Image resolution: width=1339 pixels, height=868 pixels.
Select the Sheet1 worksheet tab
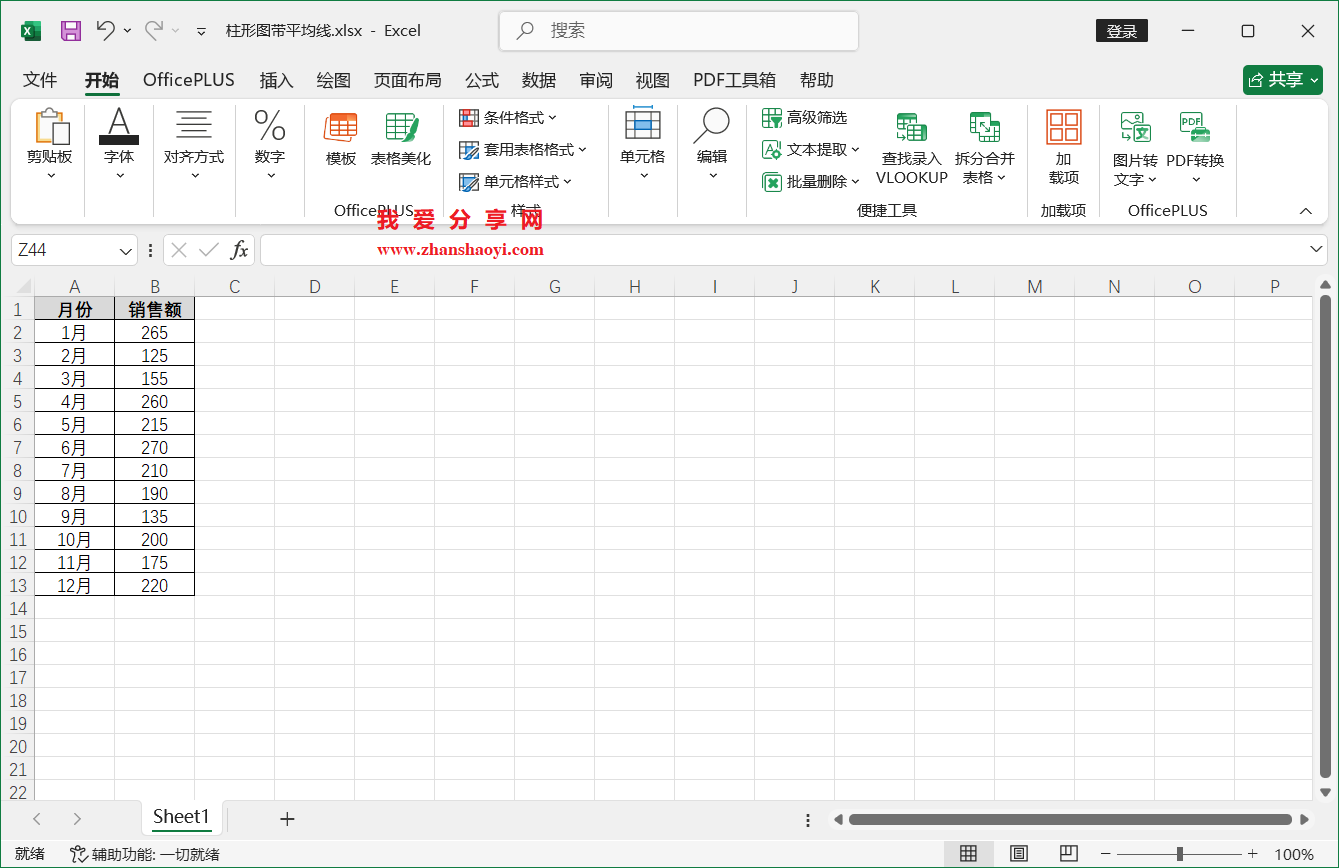tap(181, 817)
